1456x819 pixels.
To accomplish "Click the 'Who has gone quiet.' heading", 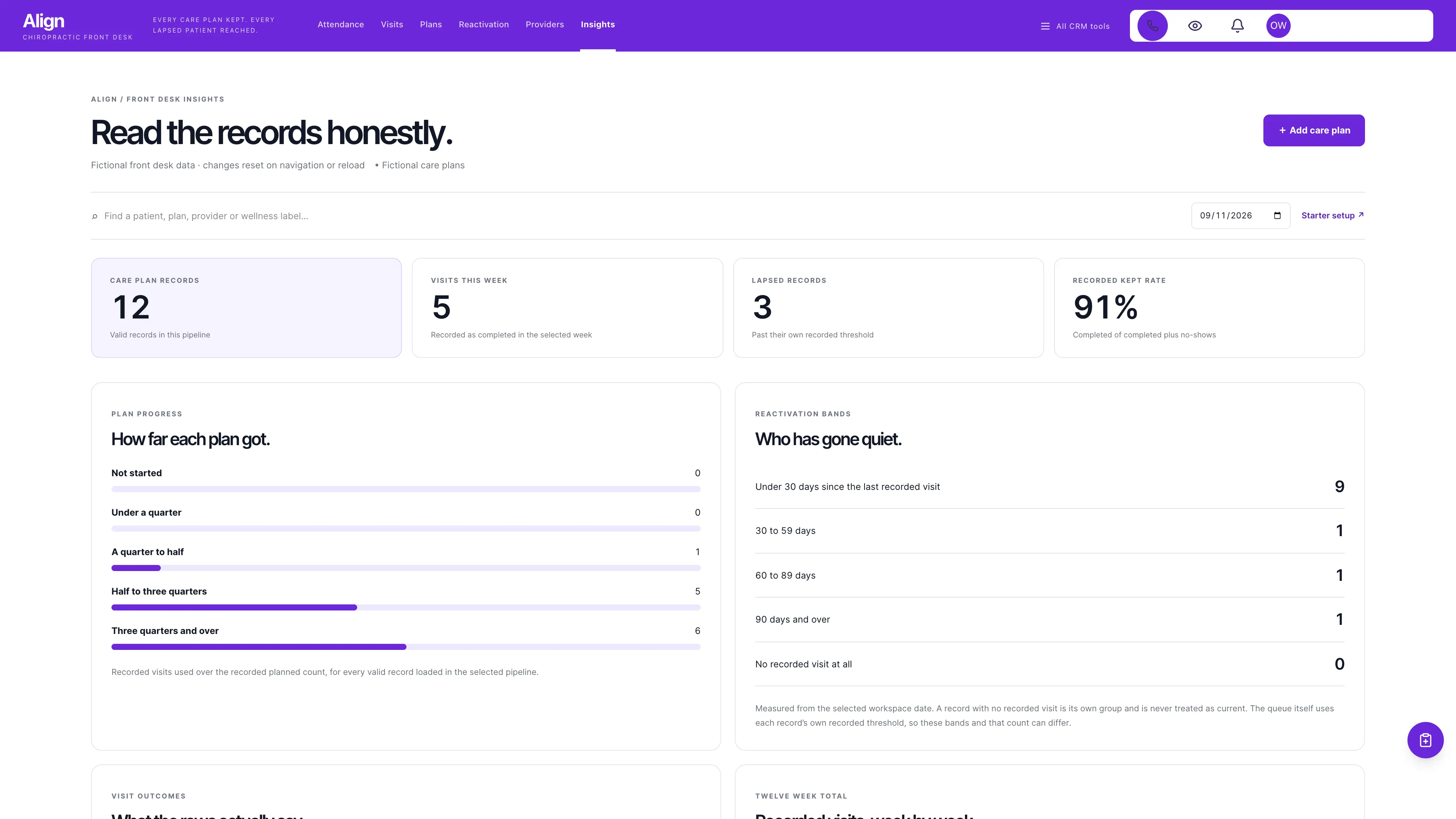I will tap(828, 439).
